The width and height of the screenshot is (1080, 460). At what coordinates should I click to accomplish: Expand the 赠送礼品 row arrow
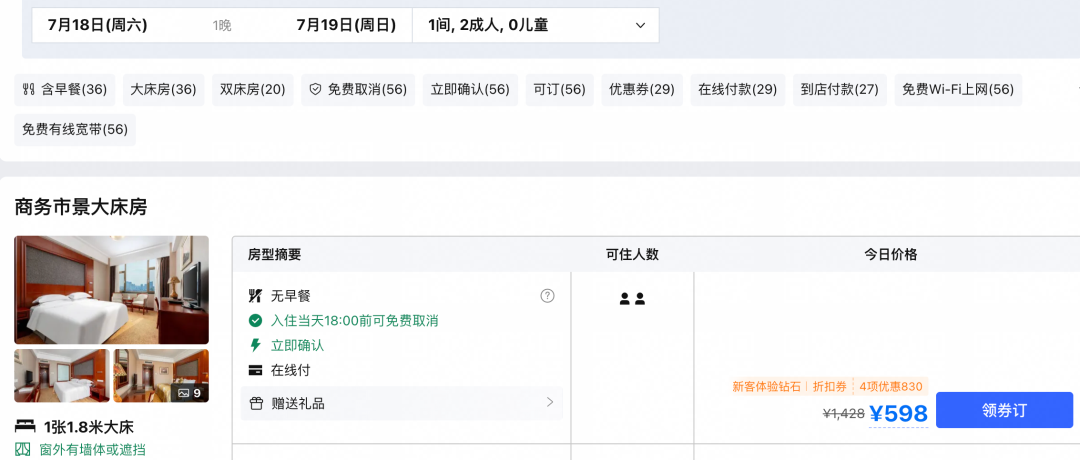pos(550,402)
